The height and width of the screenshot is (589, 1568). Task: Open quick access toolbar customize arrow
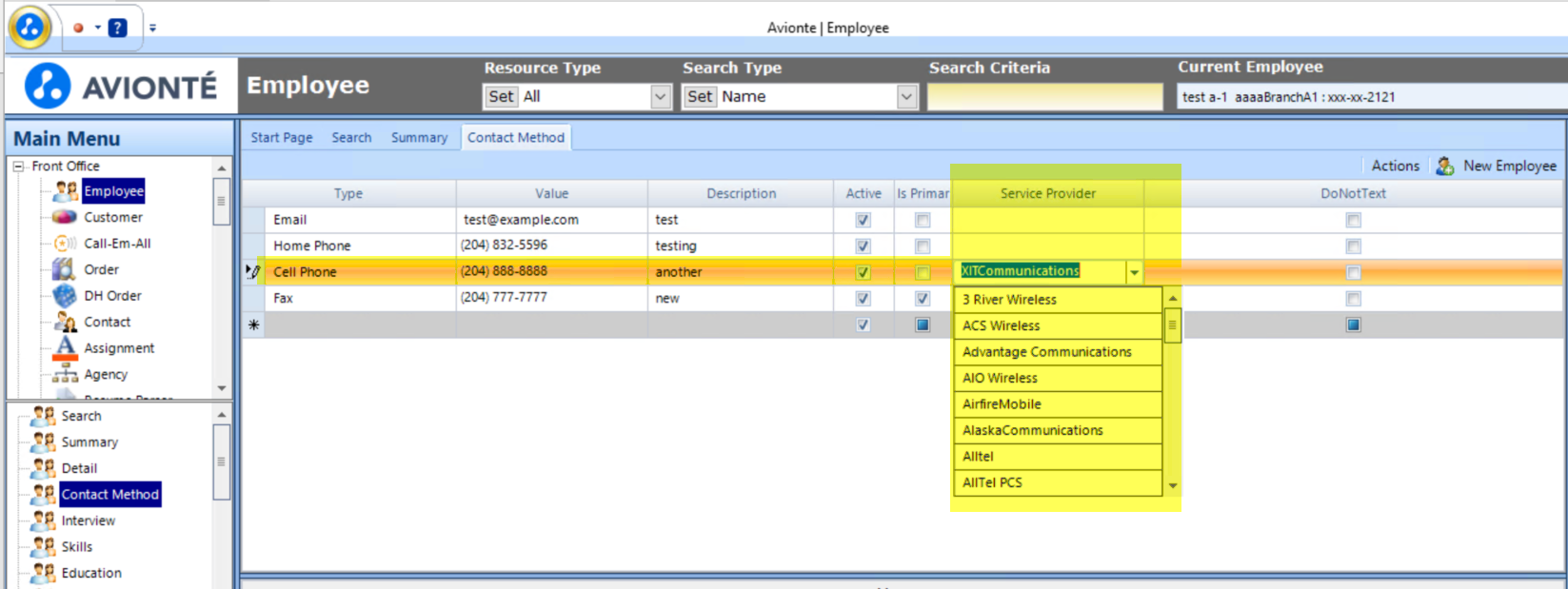152,28
